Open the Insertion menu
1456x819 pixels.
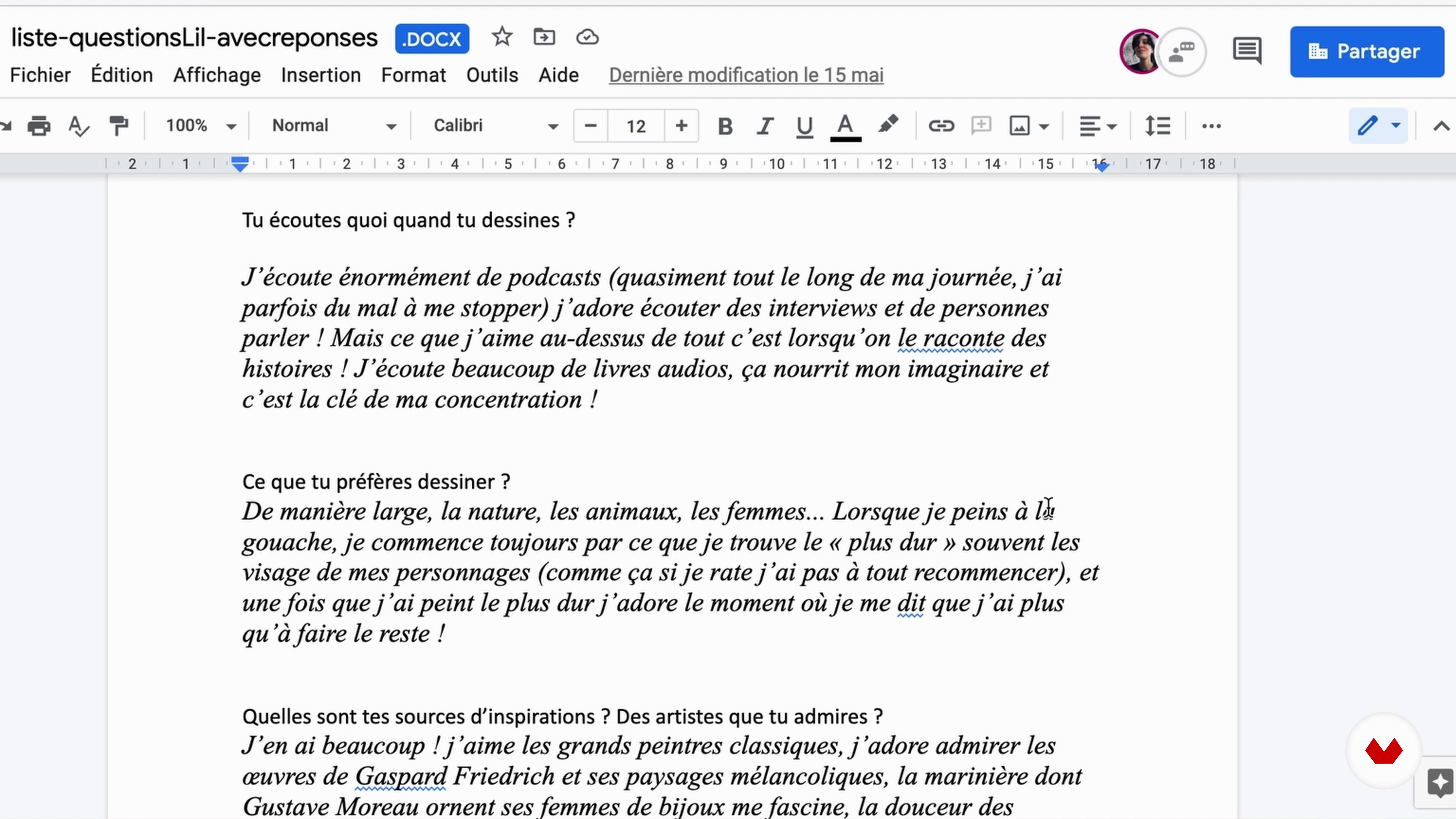[x=320, y=75]
